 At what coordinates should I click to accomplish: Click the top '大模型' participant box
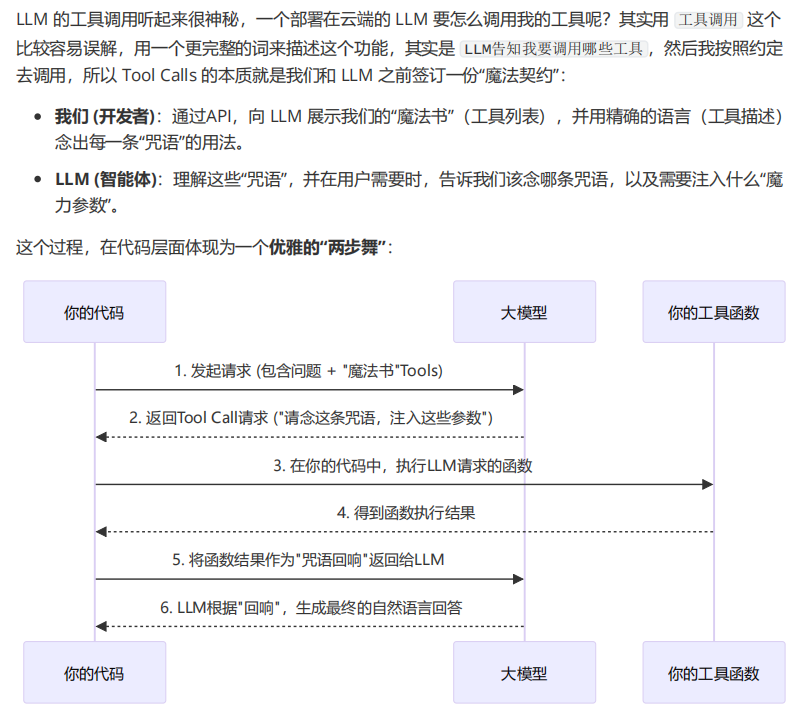click(524, 312)
